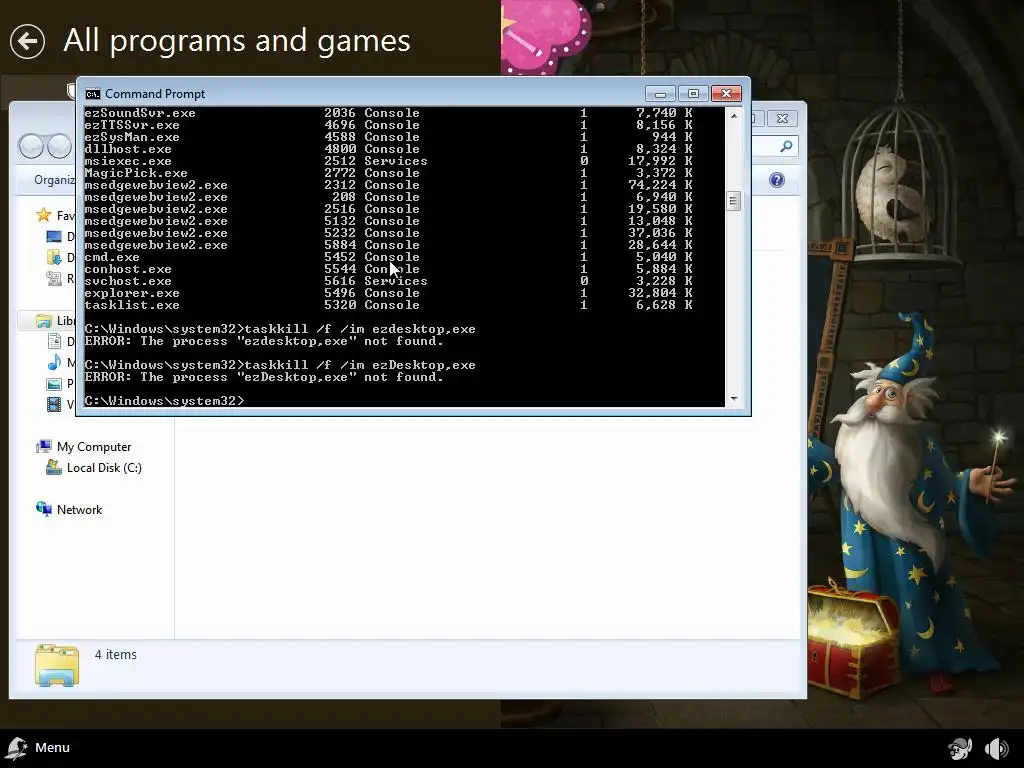The image size is (1024, 768).
Task: Click the ezTTSSvr.exe process row
Action: tap(388, 125)
